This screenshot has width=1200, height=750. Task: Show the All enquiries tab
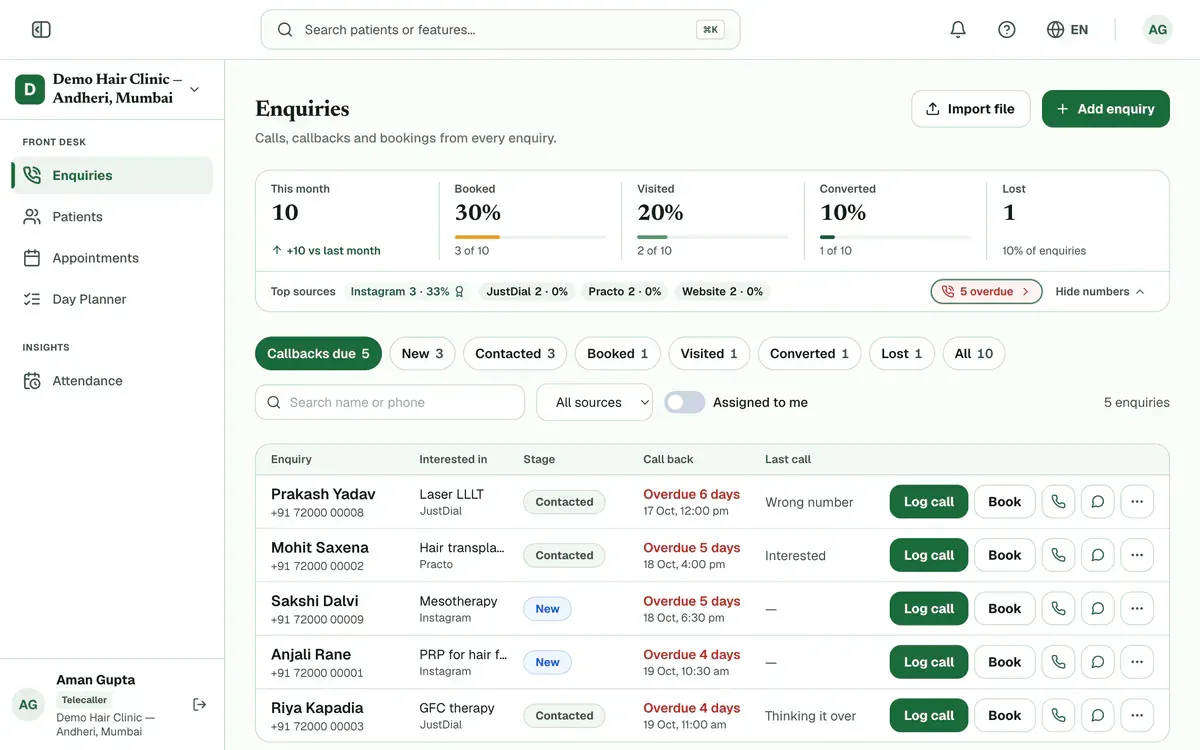[x=974, y=354]
